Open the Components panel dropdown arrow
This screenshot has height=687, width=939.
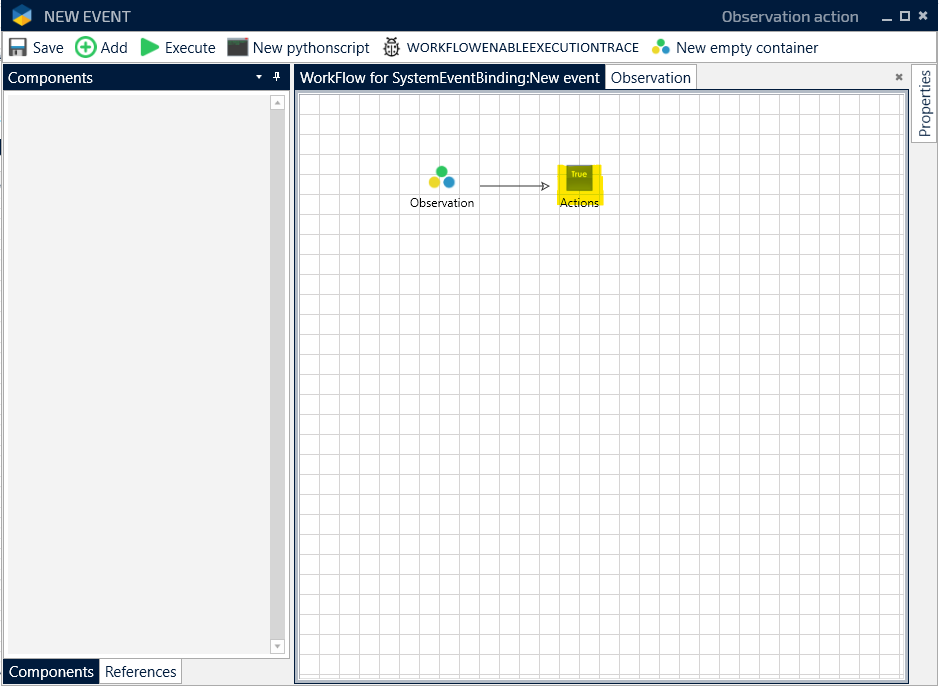click(x=259, y=77)
